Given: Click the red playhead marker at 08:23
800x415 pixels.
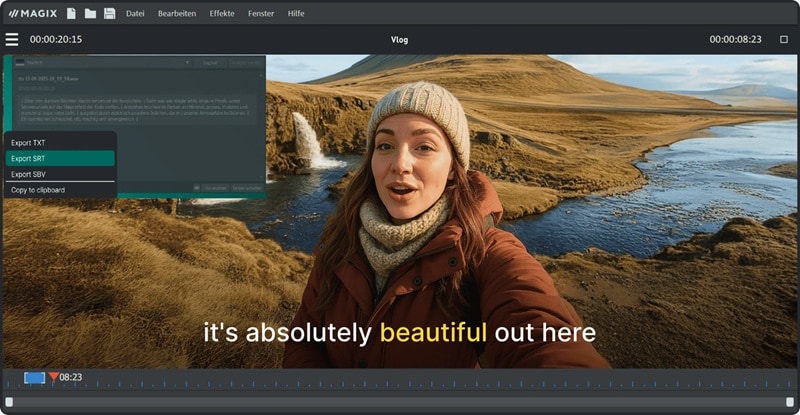Looking at the screenshot, I should (x=54, y=377).
